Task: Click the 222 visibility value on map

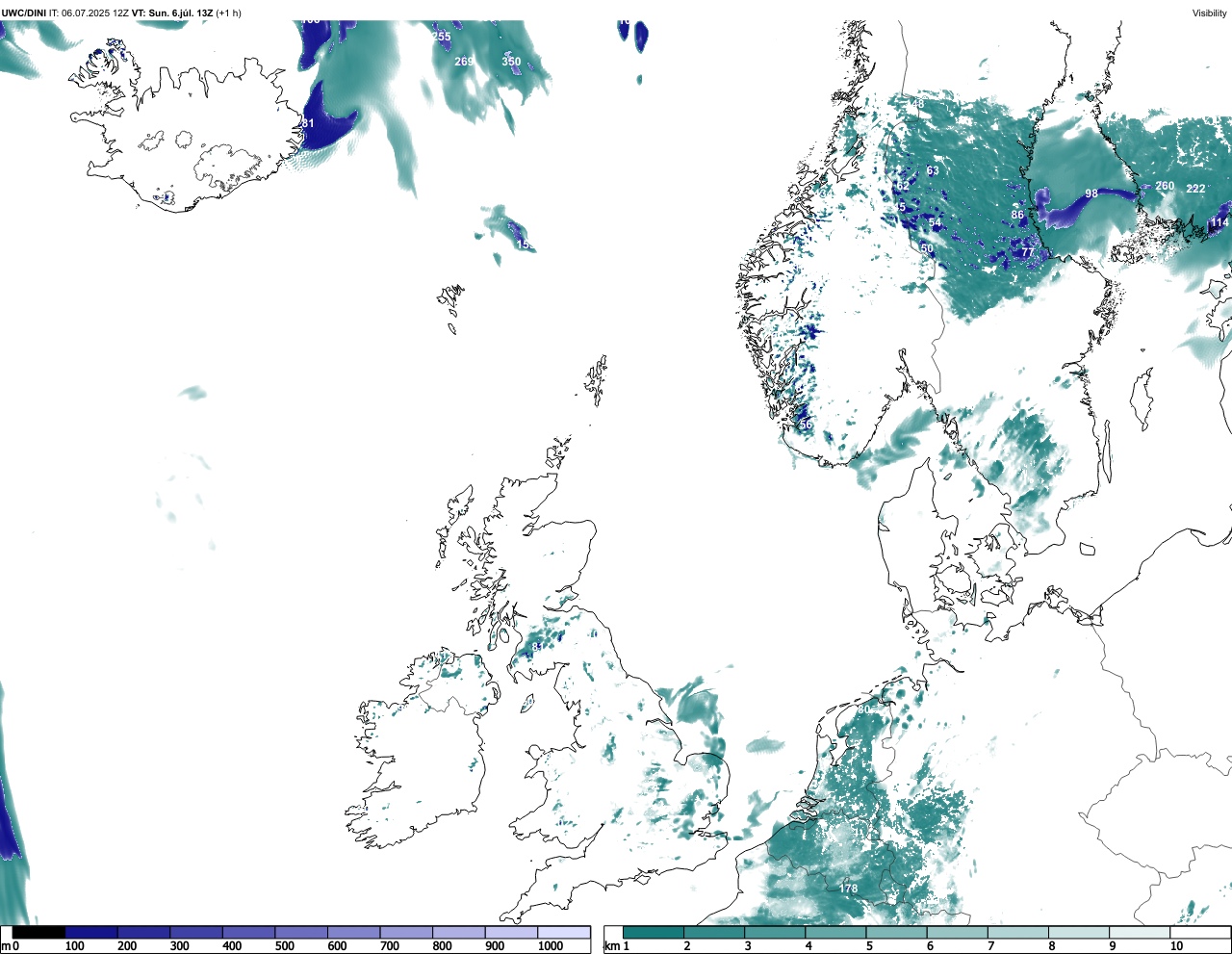Action: [1195, 189]
